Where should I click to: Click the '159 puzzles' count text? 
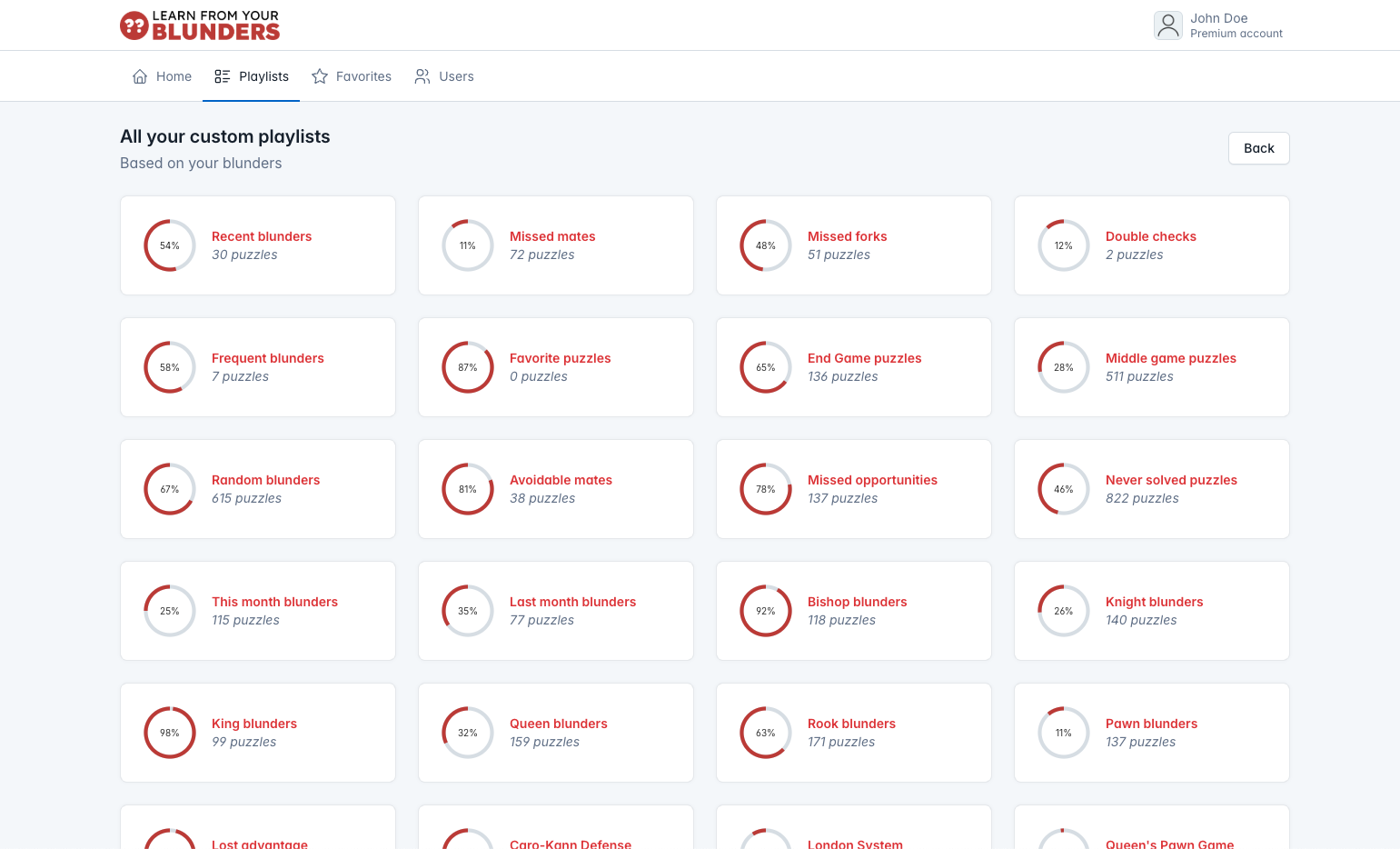tap(544, 742)
